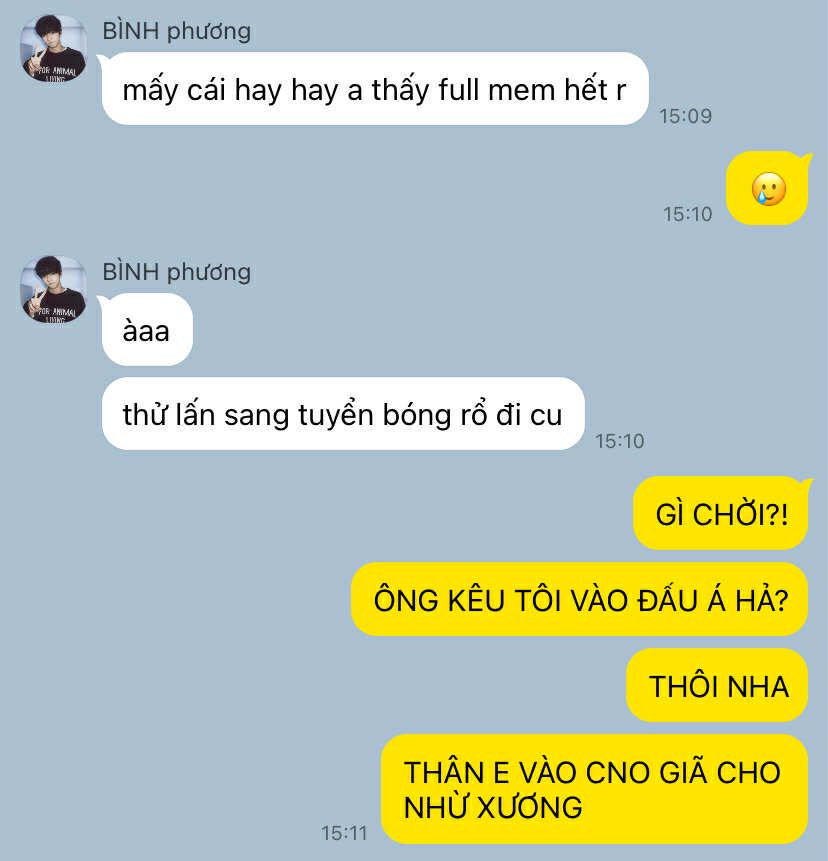
Task: Tap the BÌNH phương name above 'àaa'
Action: pos(176,272)
